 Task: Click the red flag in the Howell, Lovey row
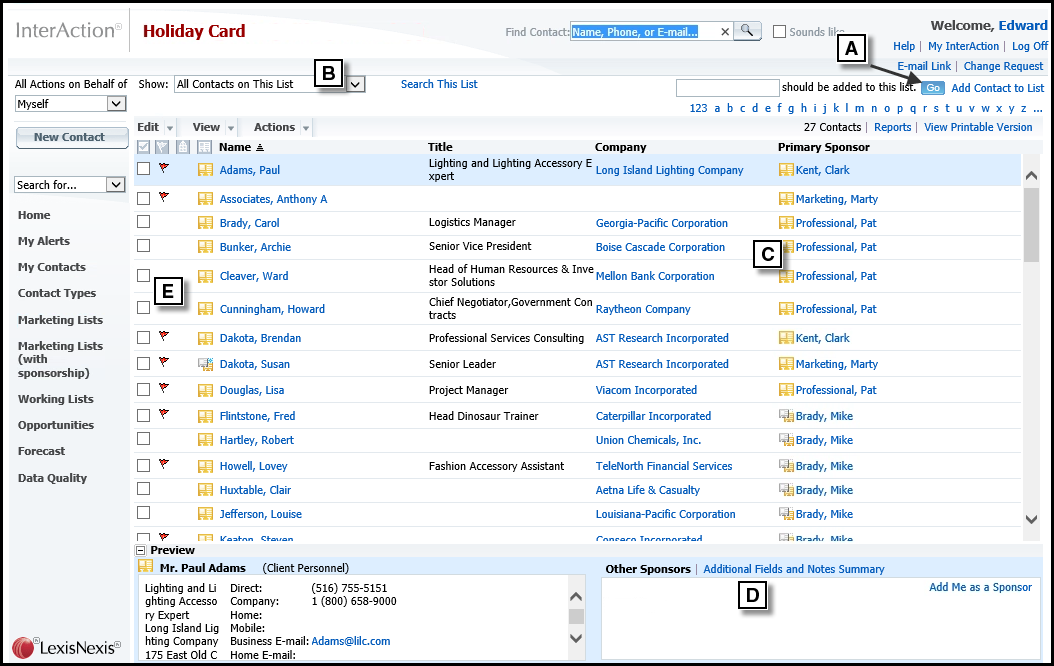tap(163, 463)
